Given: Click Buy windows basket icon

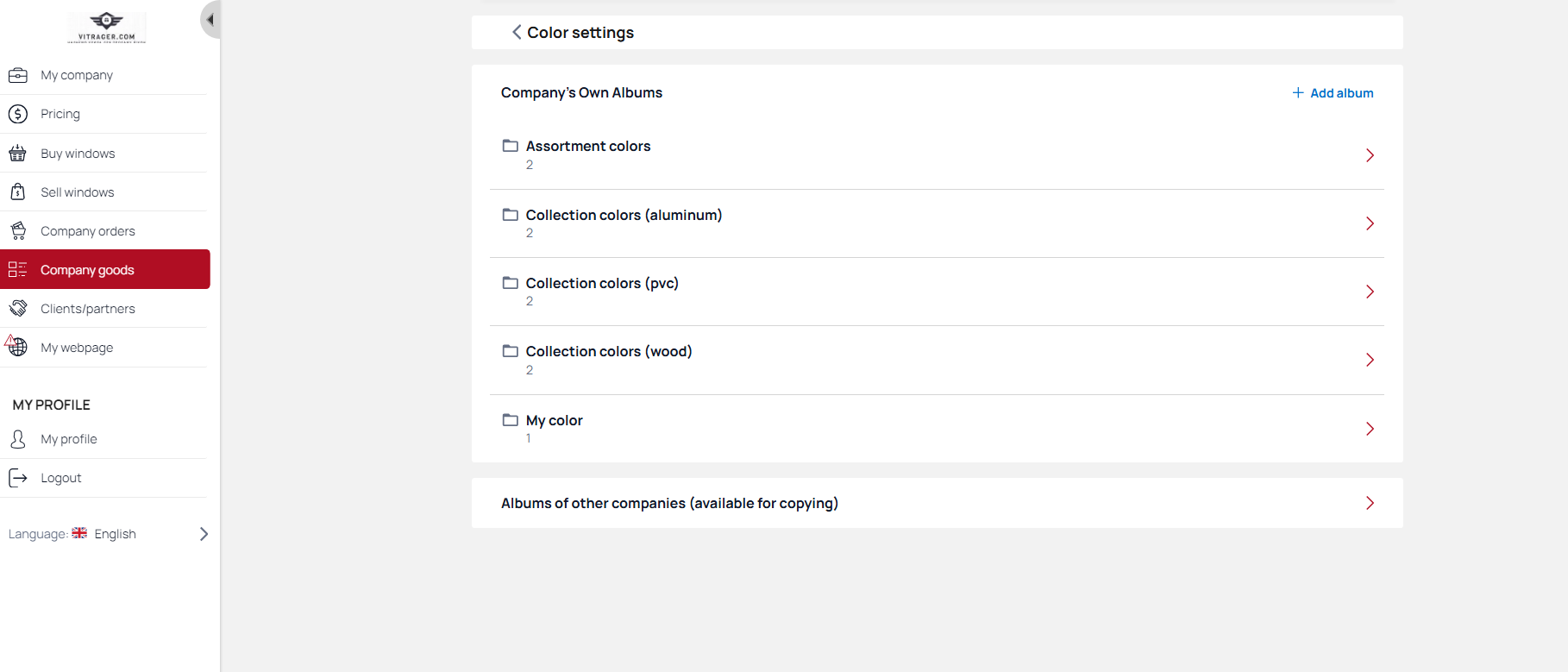Looking at the screenshot, I should 18,154.
